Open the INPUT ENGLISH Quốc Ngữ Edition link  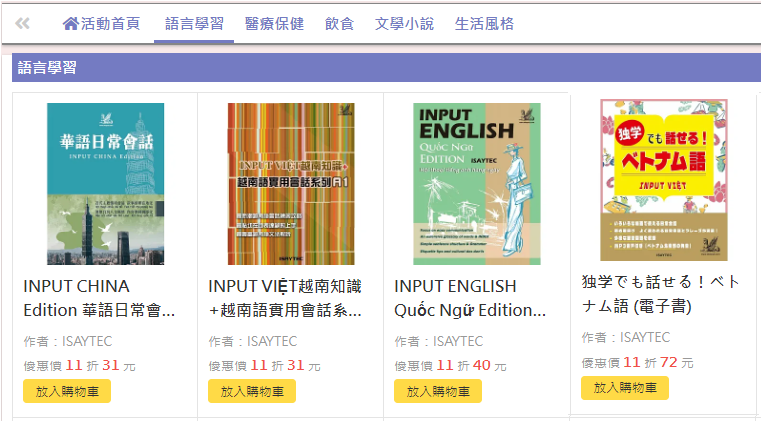[x=470, y=298]
